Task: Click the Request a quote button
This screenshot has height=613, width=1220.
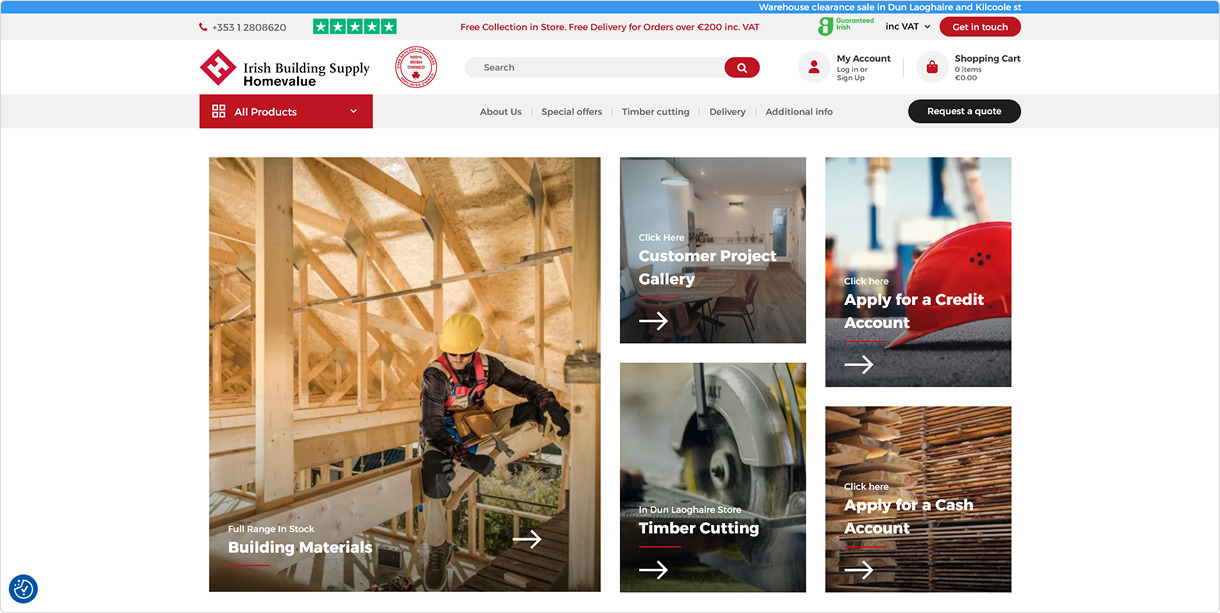Action: pos(963,111)
